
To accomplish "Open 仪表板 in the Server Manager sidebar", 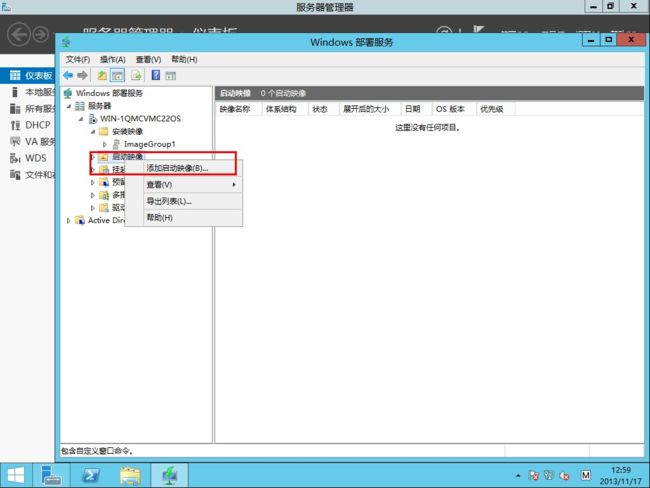I will (27, 75).
